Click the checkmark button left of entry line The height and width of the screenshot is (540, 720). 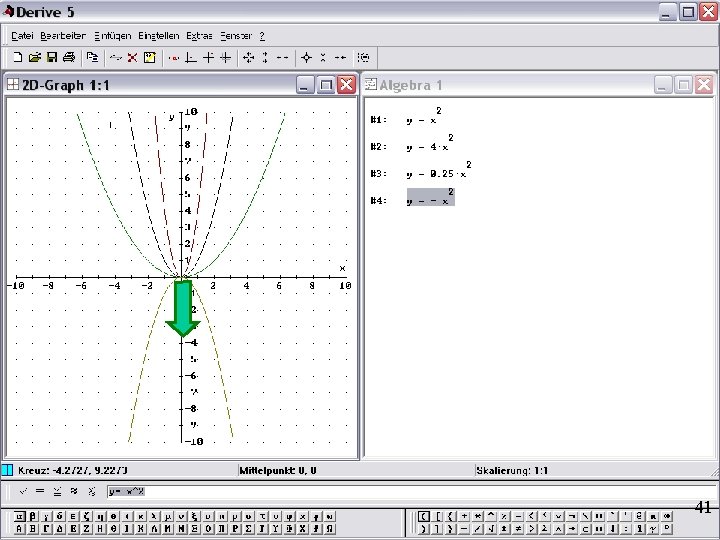coord(23,491)
